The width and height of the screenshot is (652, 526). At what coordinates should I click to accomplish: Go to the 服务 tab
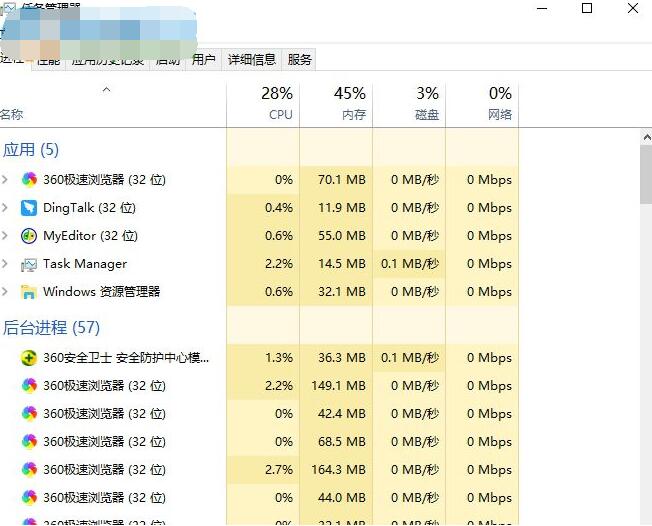[x=300, y=60]
